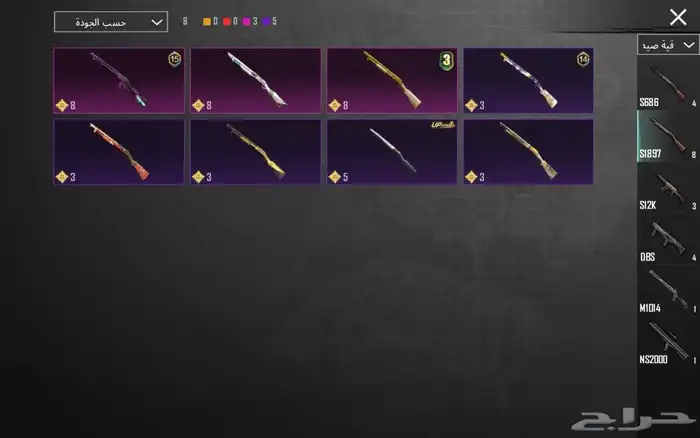Screen dimensions: 700x438
Task: Filter by the purple rarity swatch
Action: pos(266,21)
